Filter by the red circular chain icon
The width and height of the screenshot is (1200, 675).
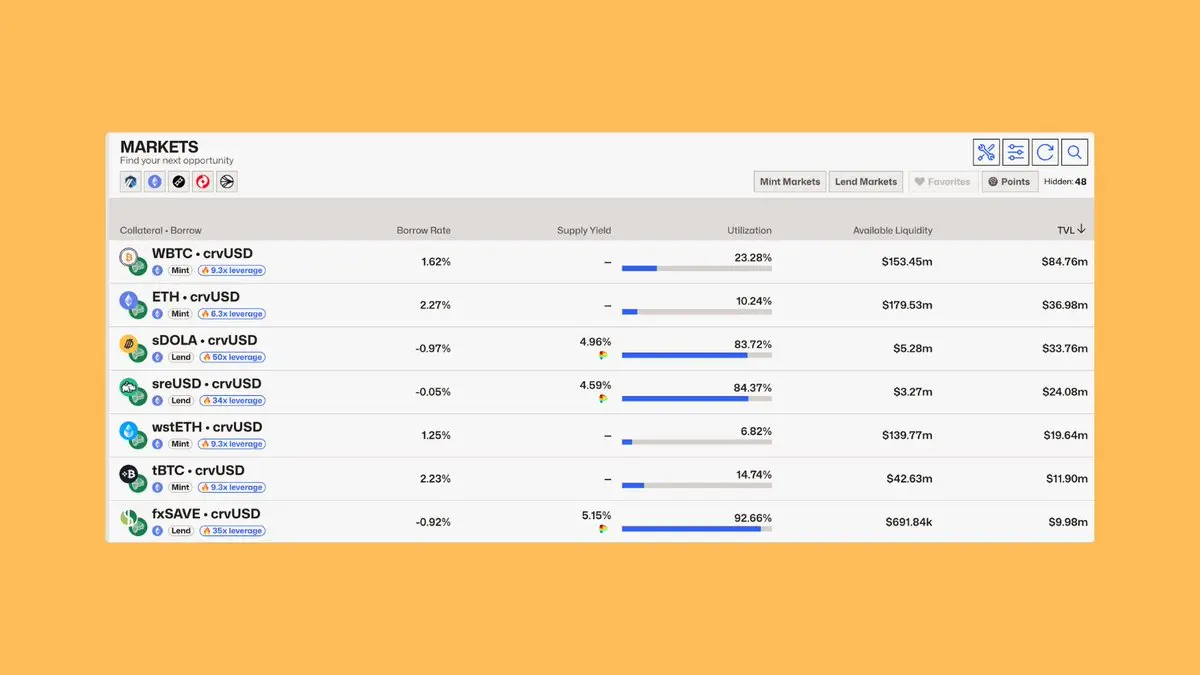pyautogui.click(x=203, y=182)
